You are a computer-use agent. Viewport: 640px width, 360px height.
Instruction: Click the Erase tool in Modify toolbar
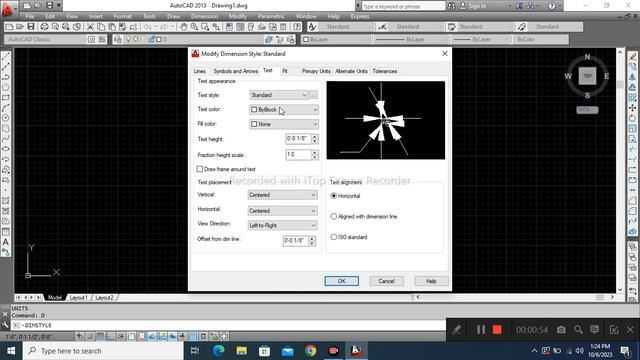(x=633, y=56)
